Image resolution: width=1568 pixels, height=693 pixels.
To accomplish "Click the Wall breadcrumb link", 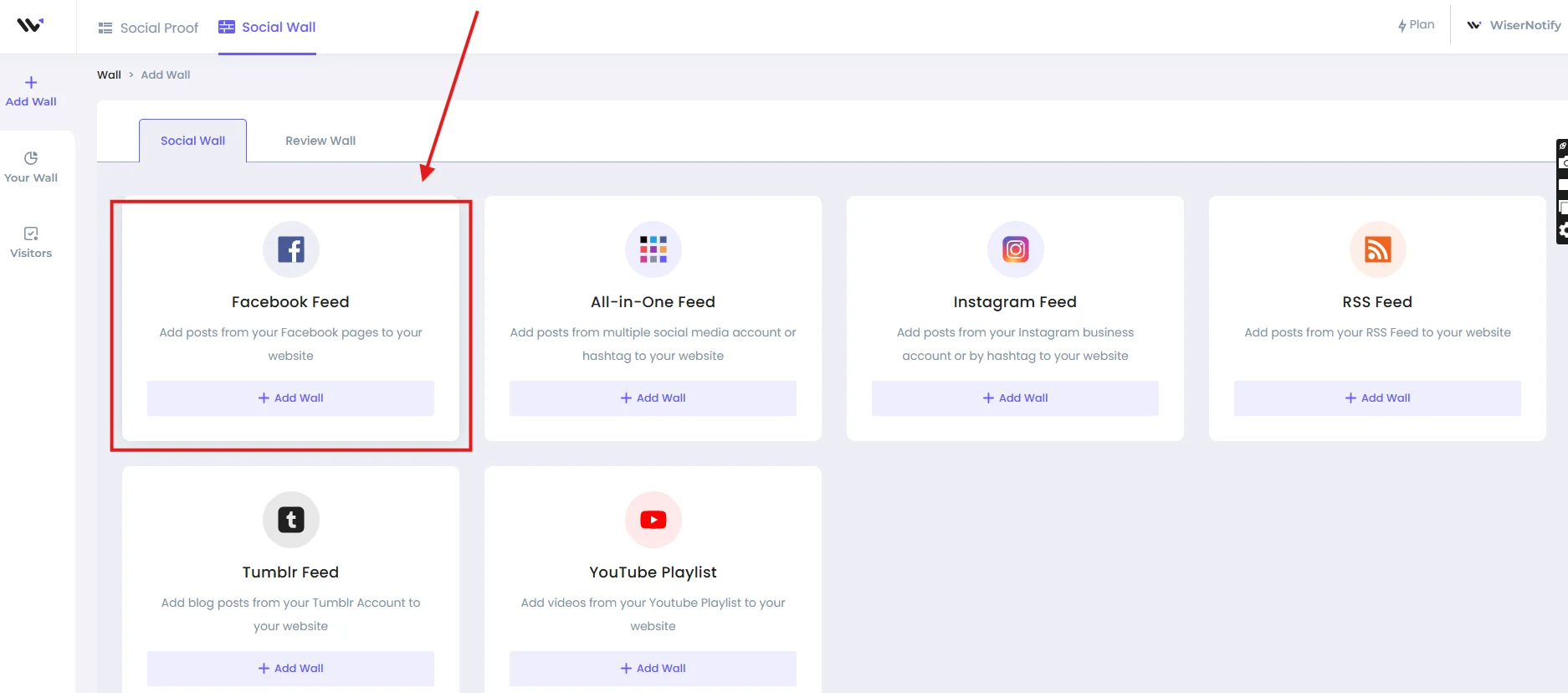I will (109, 74).
